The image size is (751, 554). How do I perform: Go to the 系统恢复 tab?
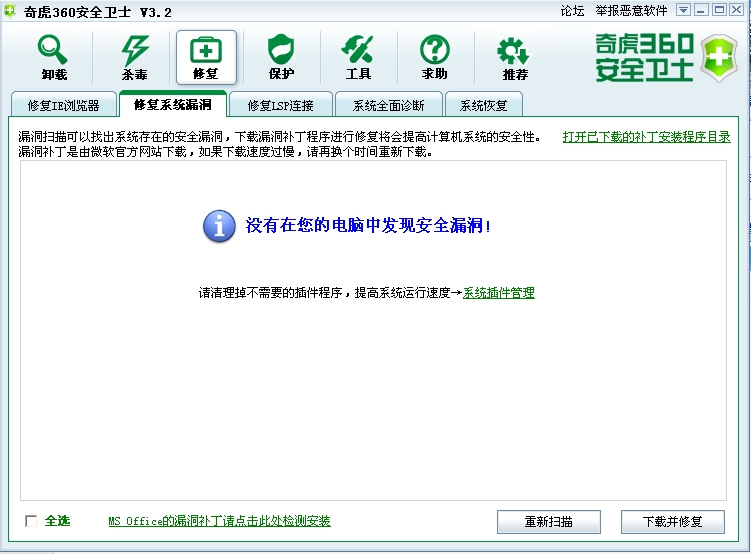pyautogui.click(x=484, y=105)
